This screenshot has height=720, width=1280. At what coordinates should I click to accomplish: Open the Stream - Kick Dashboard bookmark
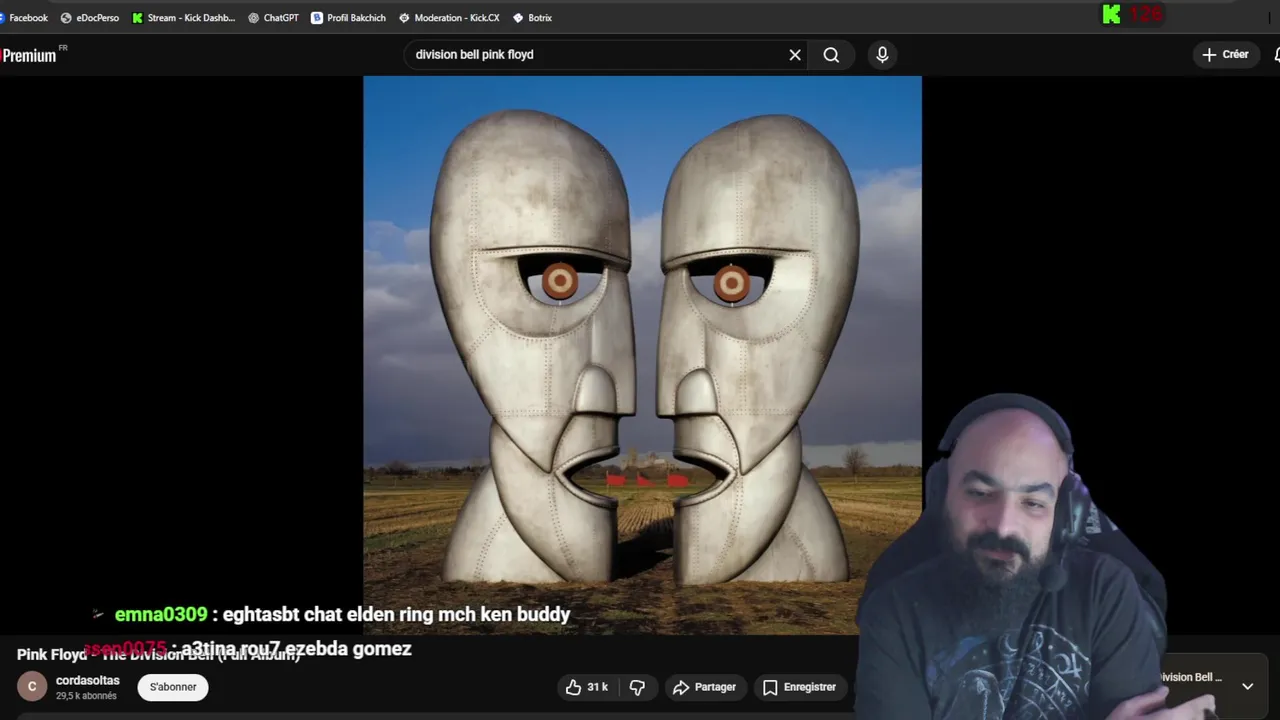[183, 17]
